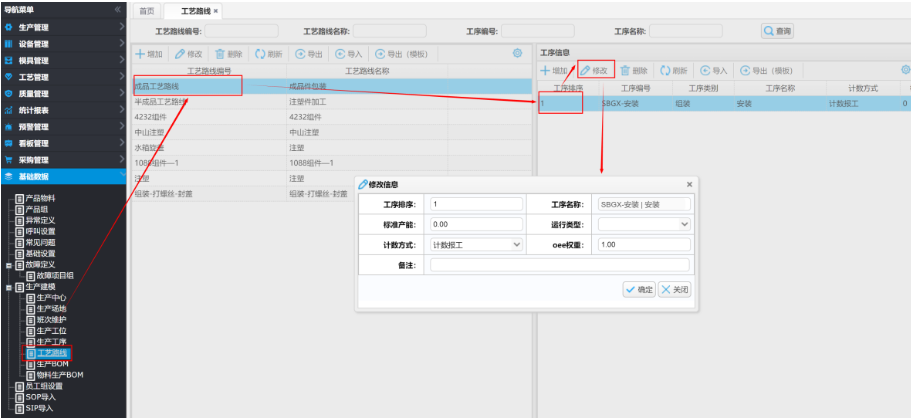Confirm the dialog with the 确定 button
Viewport: 913px width, 420px height.
(x=639, y=289)
